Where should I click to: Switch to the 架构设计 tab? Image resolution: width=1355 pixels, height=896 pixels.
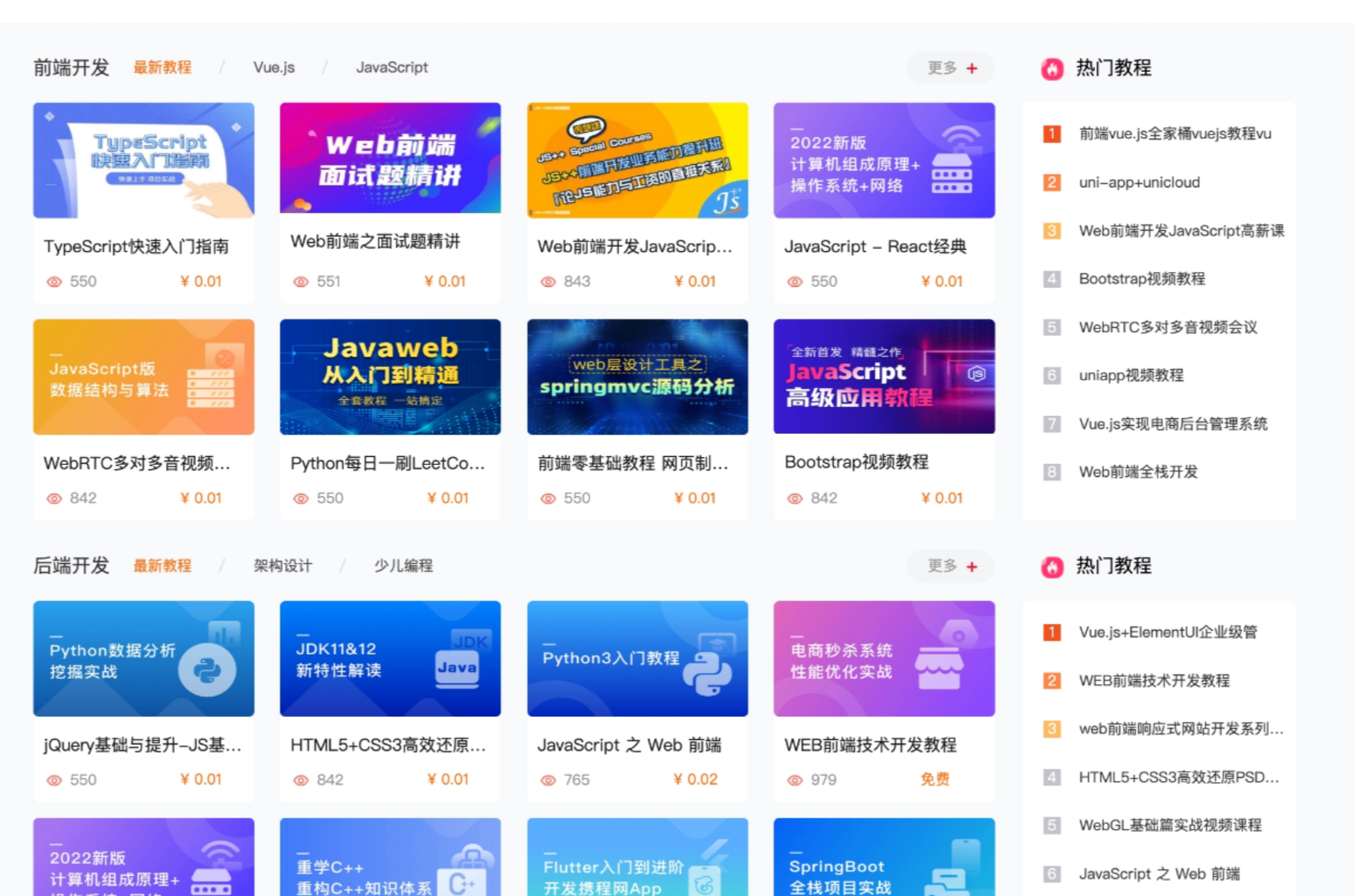282,565
